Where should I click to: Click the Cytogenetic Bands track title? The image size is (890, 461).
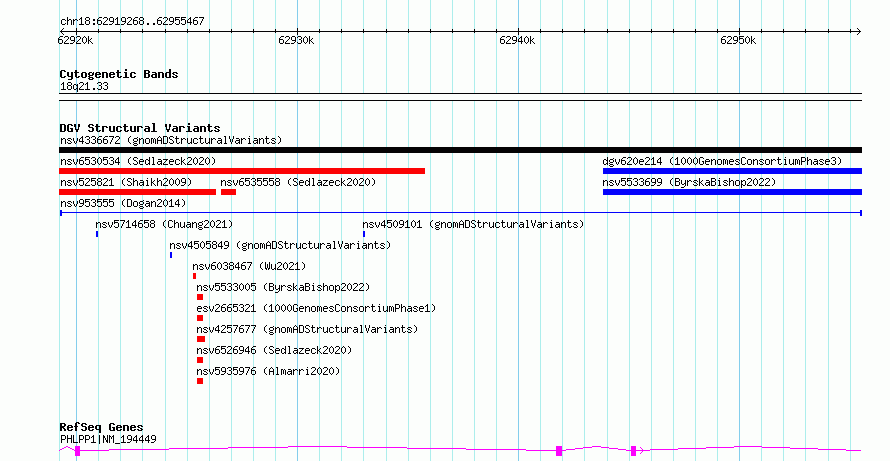(119, 74)
